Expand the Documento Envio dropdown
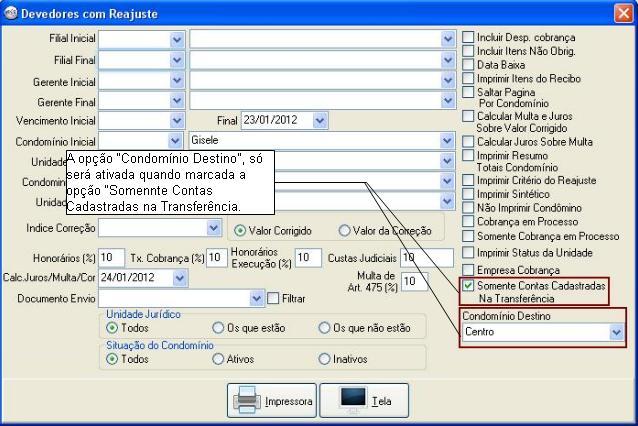Screen dimensions: 638x426 click(257, 298)
